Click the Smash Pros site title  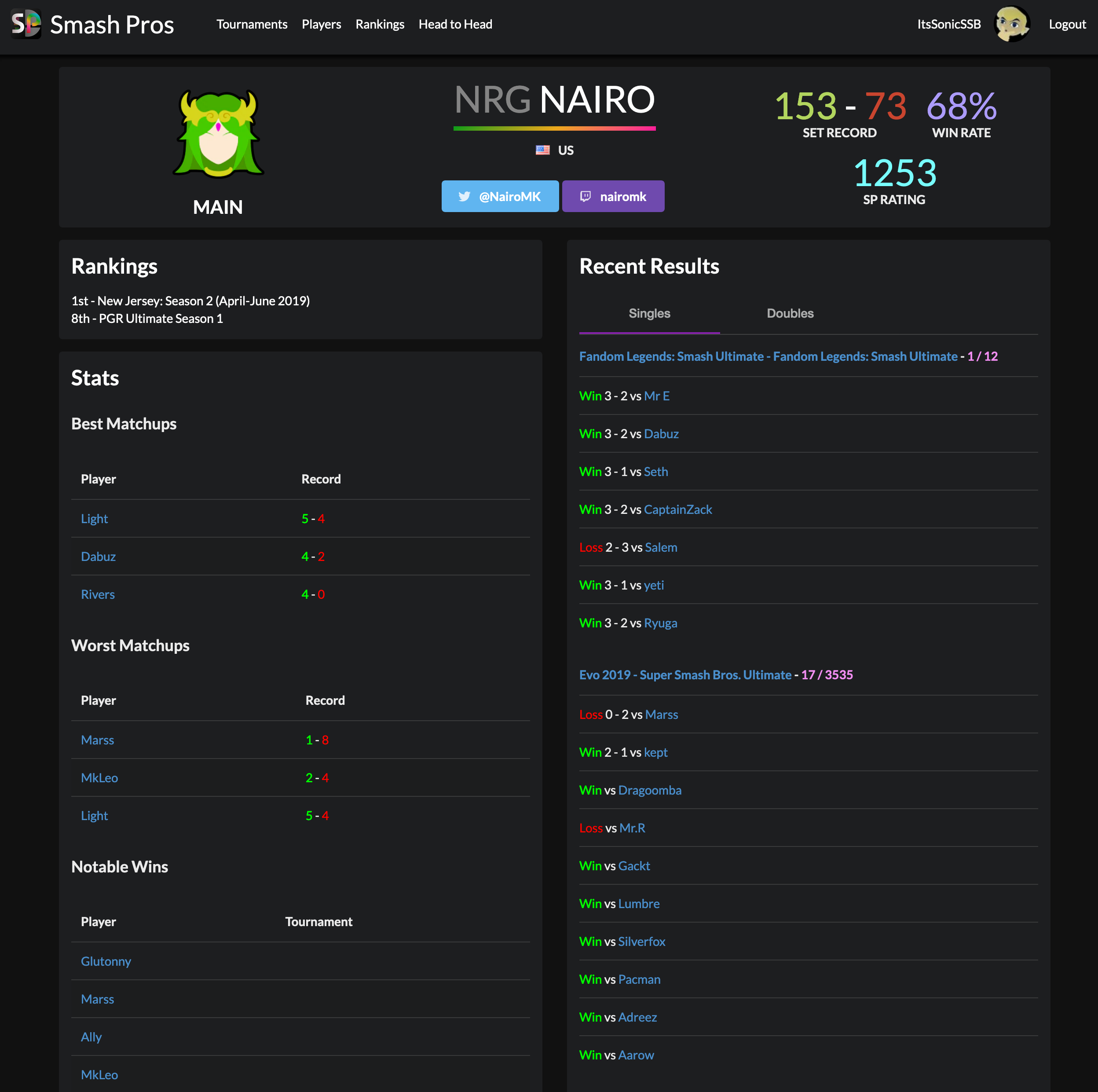coord(112,25)
